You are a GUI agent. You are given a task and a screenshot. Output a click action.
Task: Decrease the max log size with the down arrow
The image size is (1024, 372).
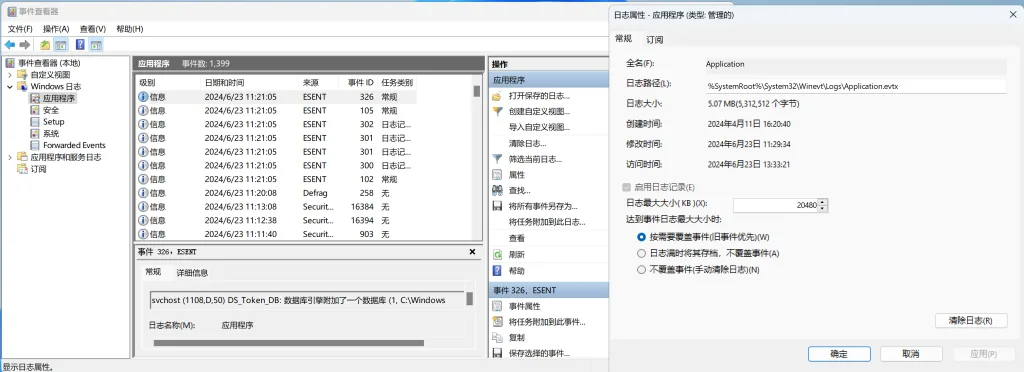[823, 208]
